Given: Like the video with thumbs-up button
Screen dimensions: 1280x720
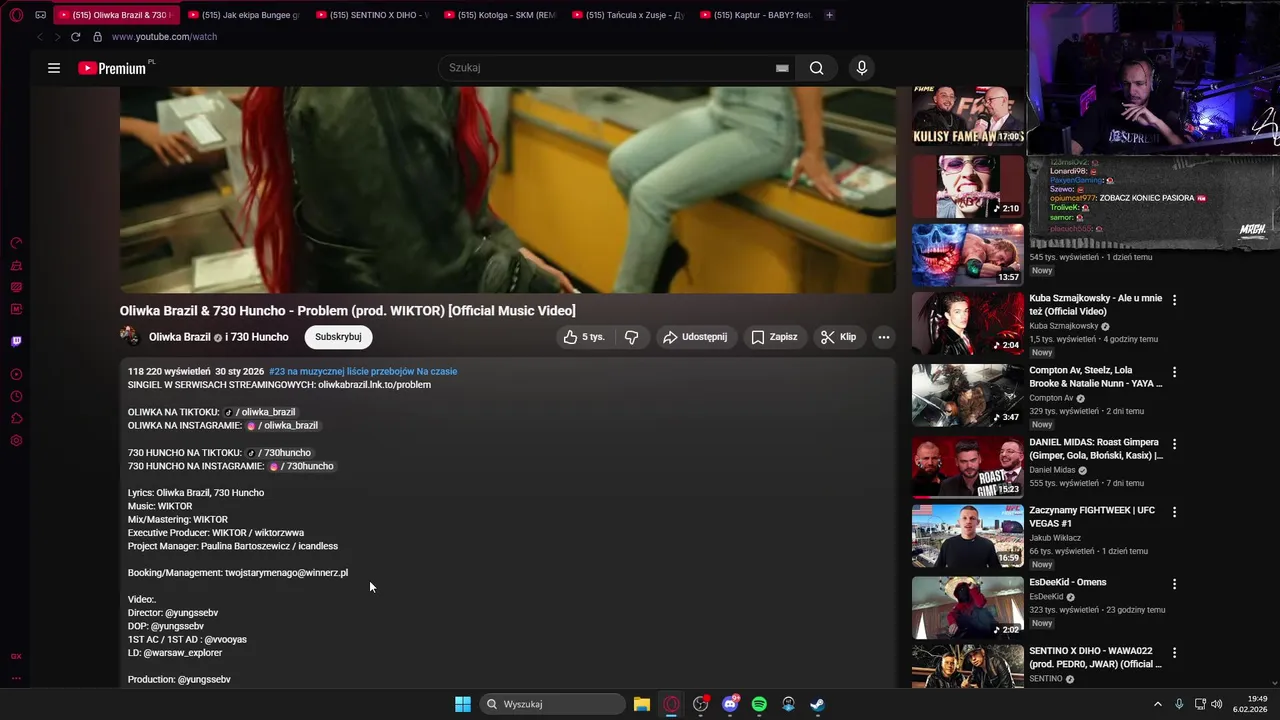Looking at the screenshot, I should pos(583,337).
